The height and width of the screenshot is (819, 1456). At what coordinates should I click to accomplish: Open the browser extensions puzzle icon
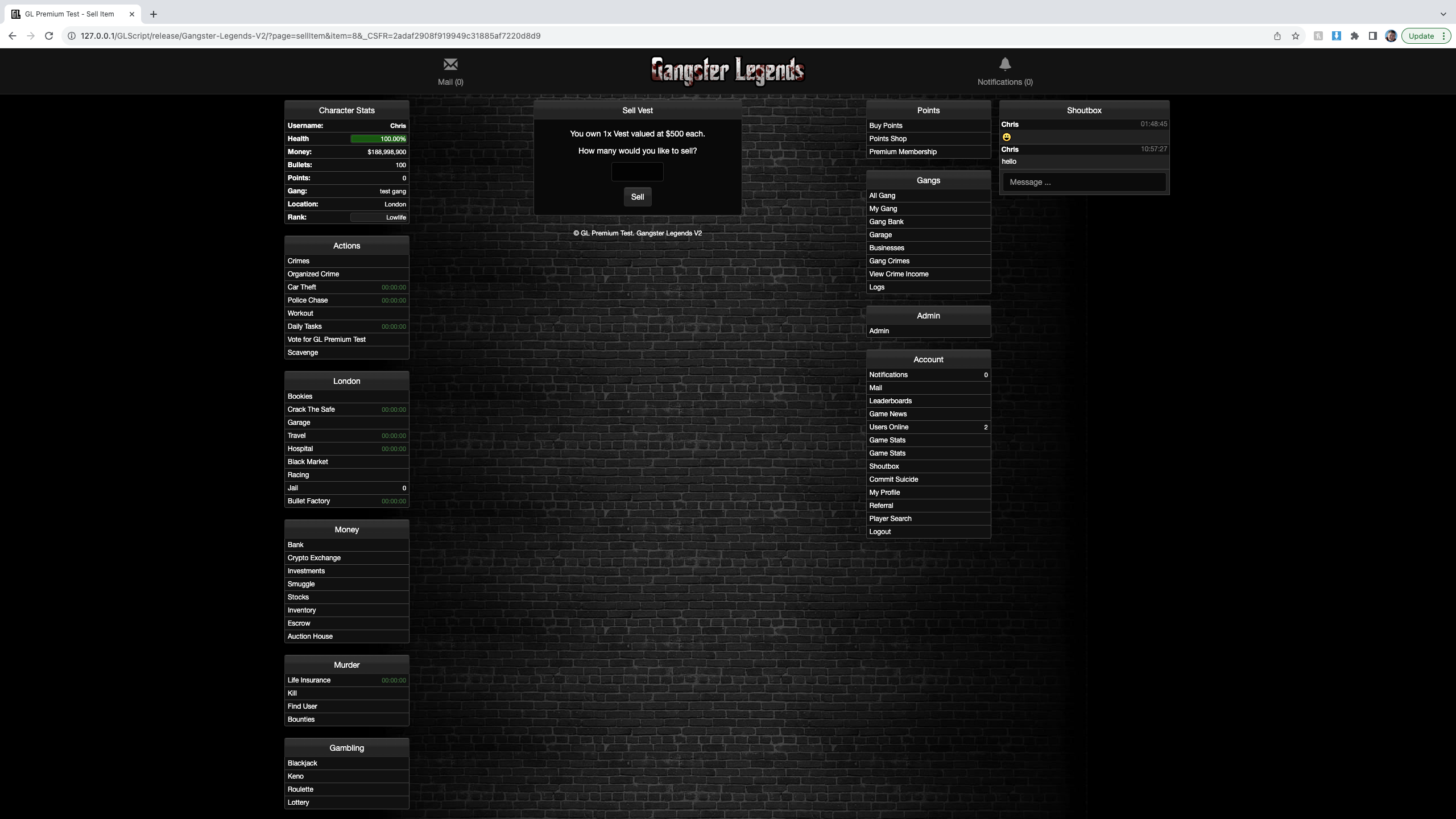1355,36
